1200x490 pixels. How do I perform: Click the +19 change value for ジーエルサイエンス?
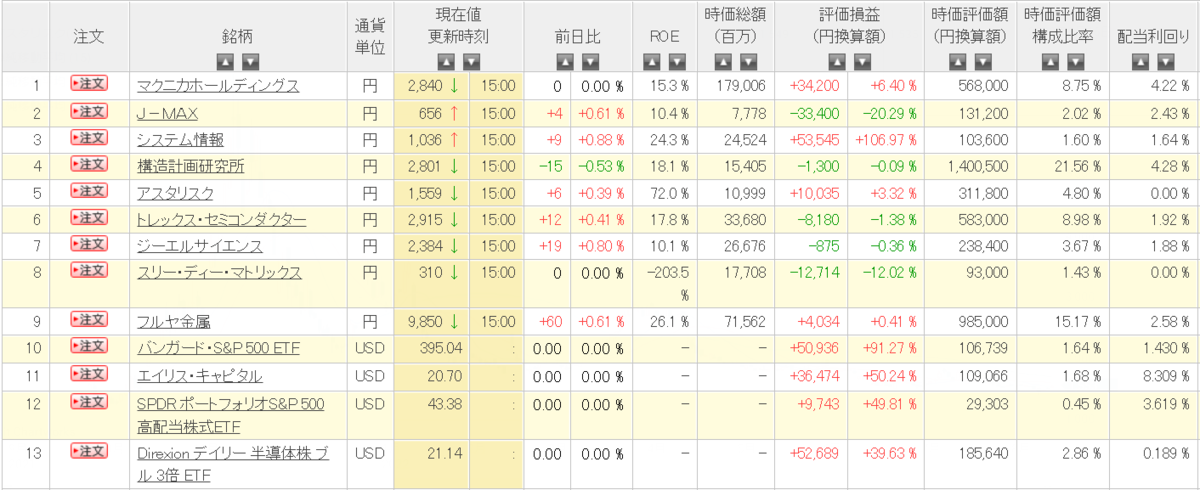551,246
